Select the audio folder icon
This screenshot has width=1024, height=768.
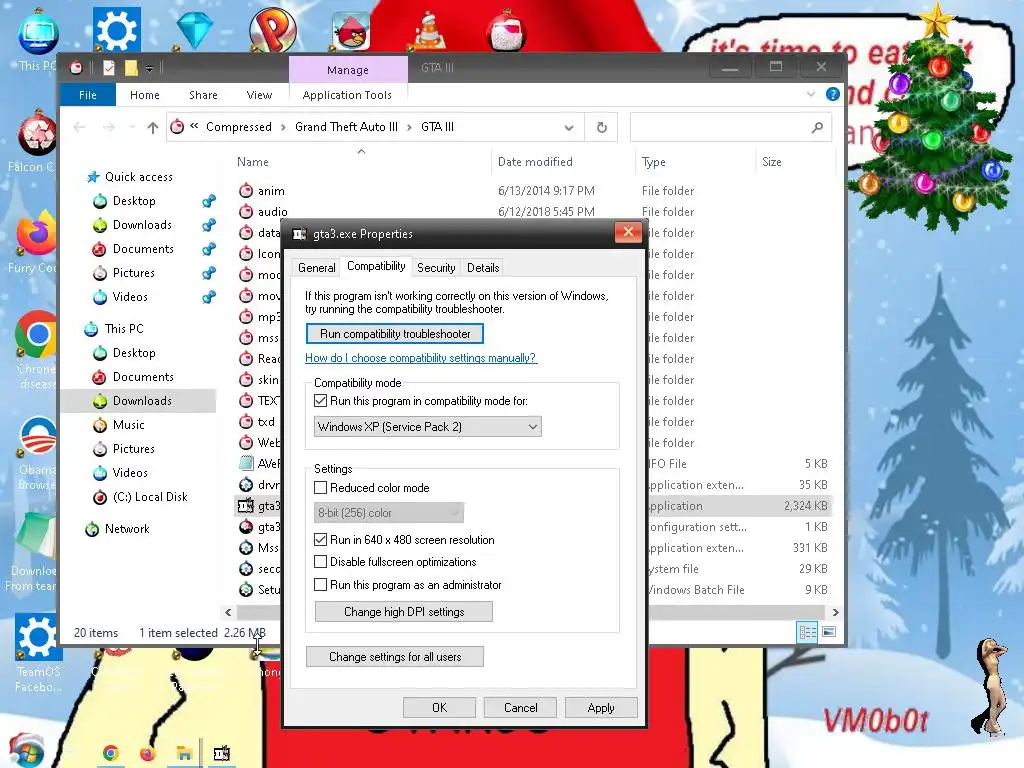[246, 212]
